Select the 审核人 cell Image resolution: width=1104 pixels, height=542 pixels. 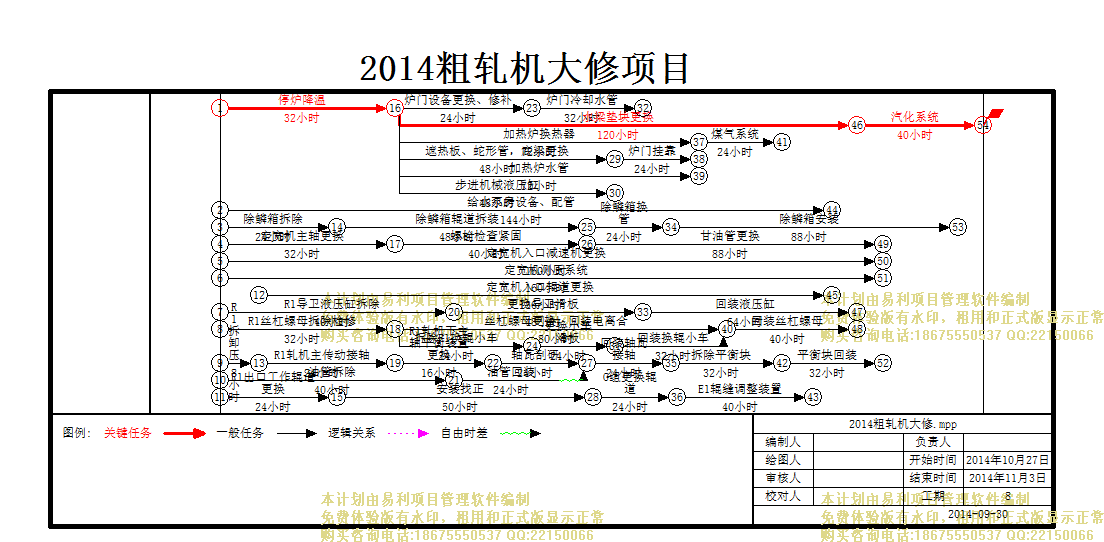[783, 478]
